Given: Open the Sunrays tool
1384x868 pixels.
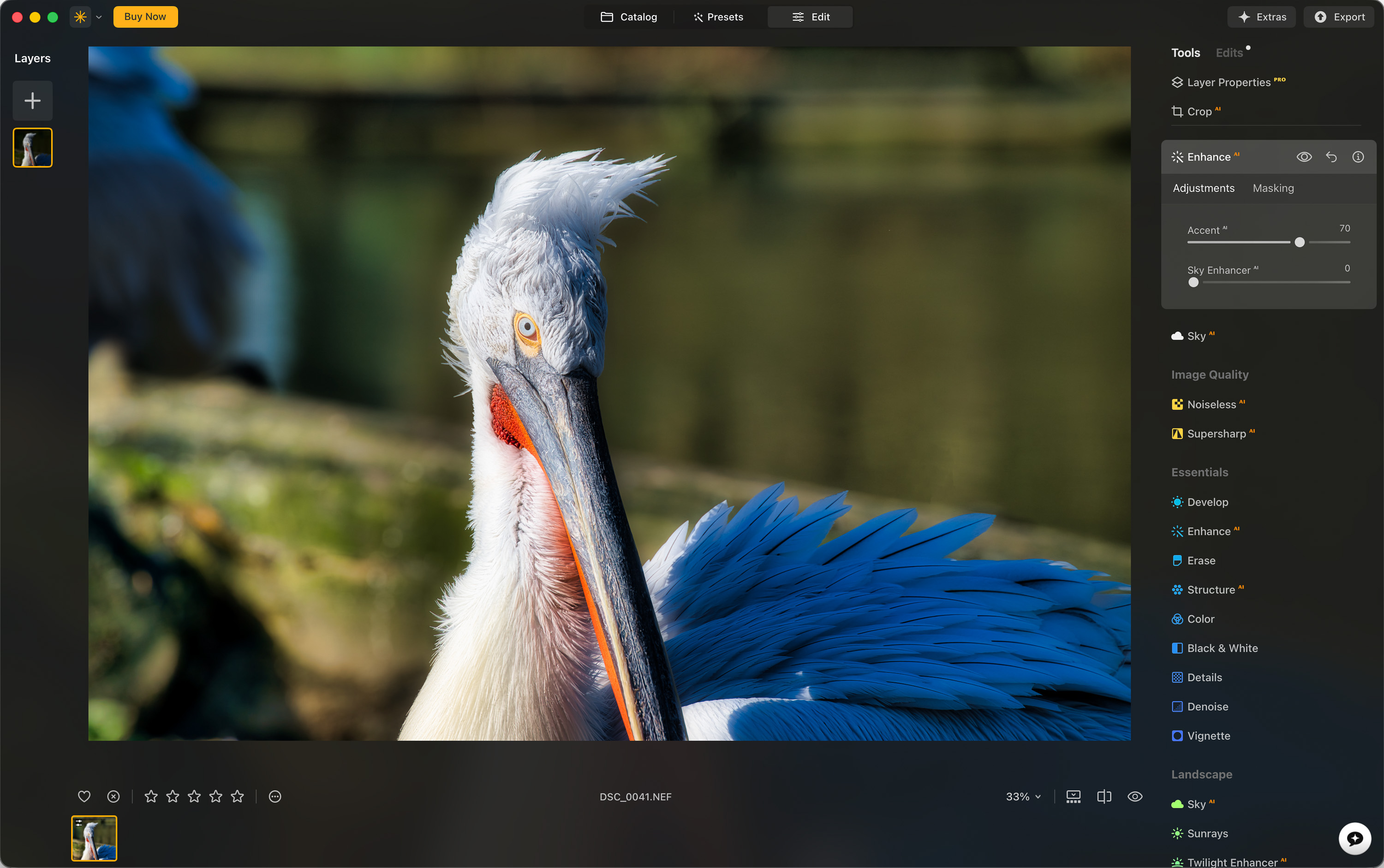Looking at the screenshot, I should click(x=1199, y=833).
